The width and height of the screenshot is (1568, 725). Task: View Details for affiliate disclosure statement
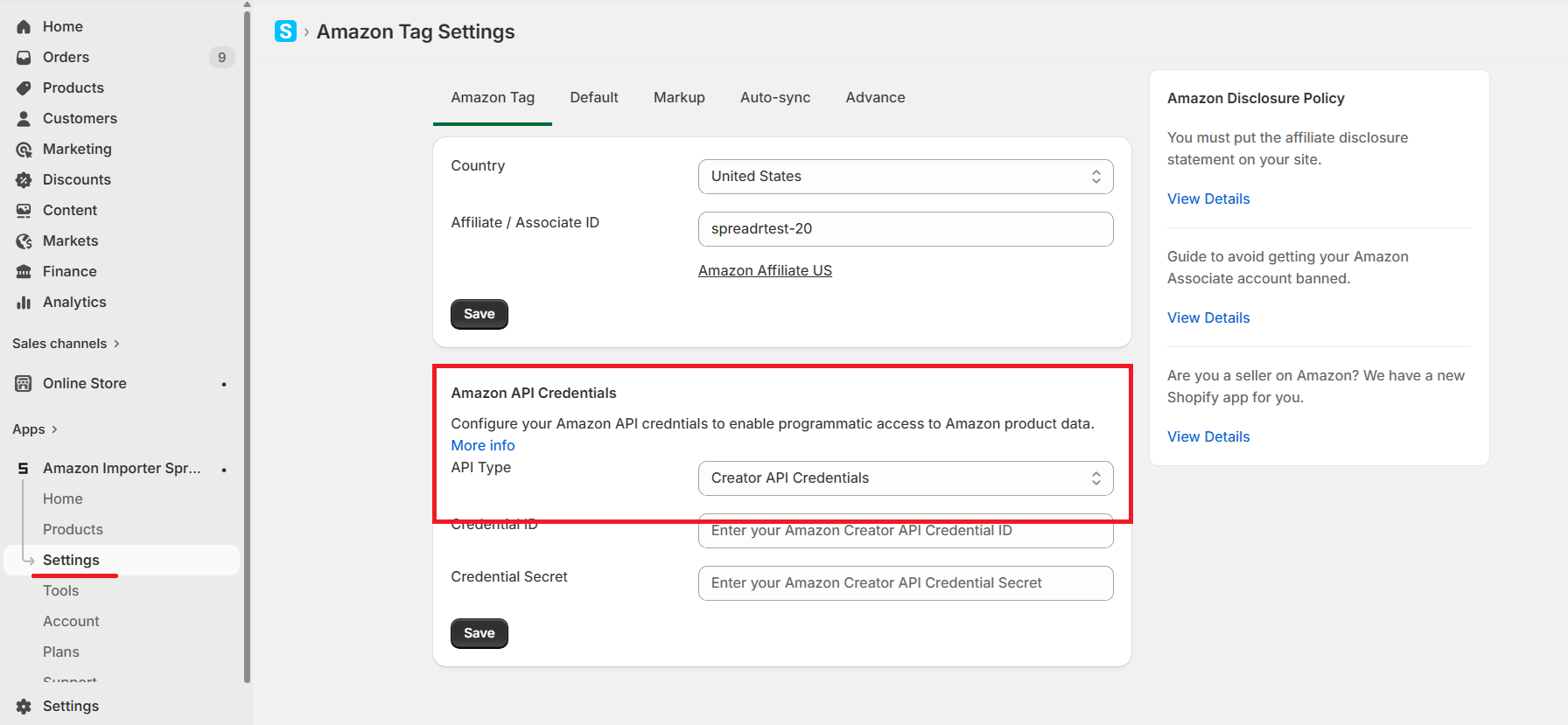(x=1208, y=199)
